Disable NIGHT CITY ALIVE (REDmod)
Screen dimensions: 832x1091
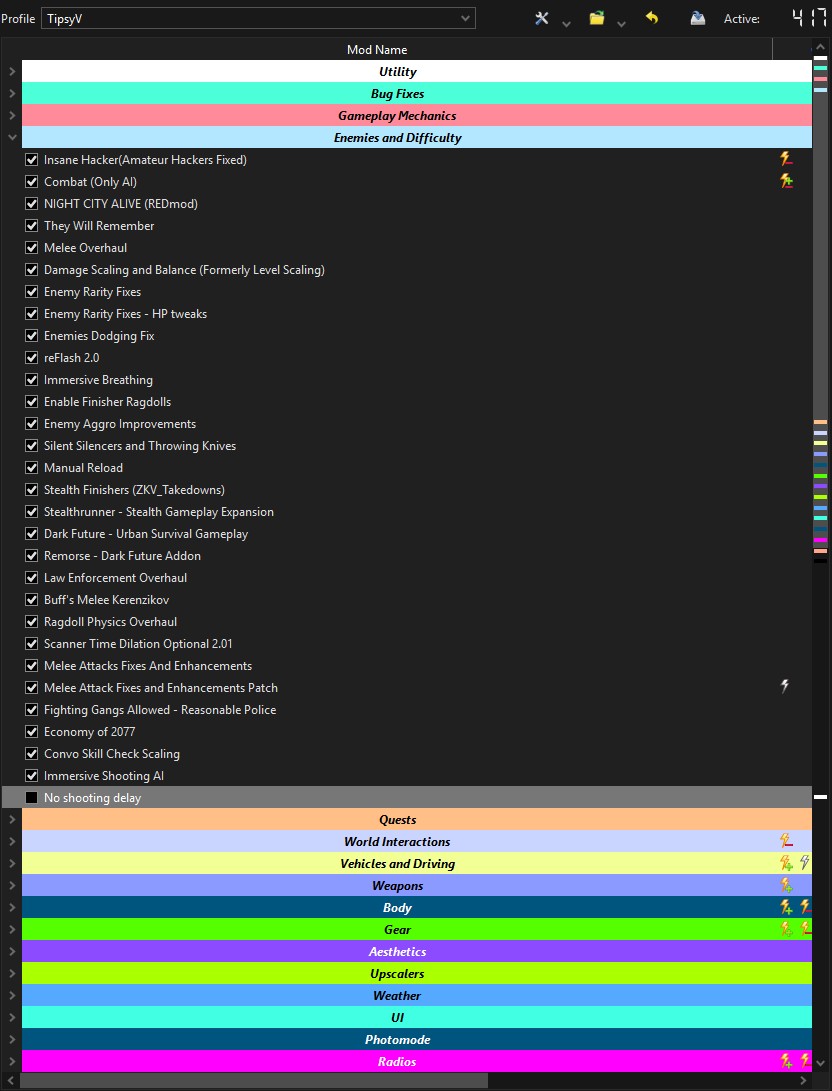pos(31,204)
